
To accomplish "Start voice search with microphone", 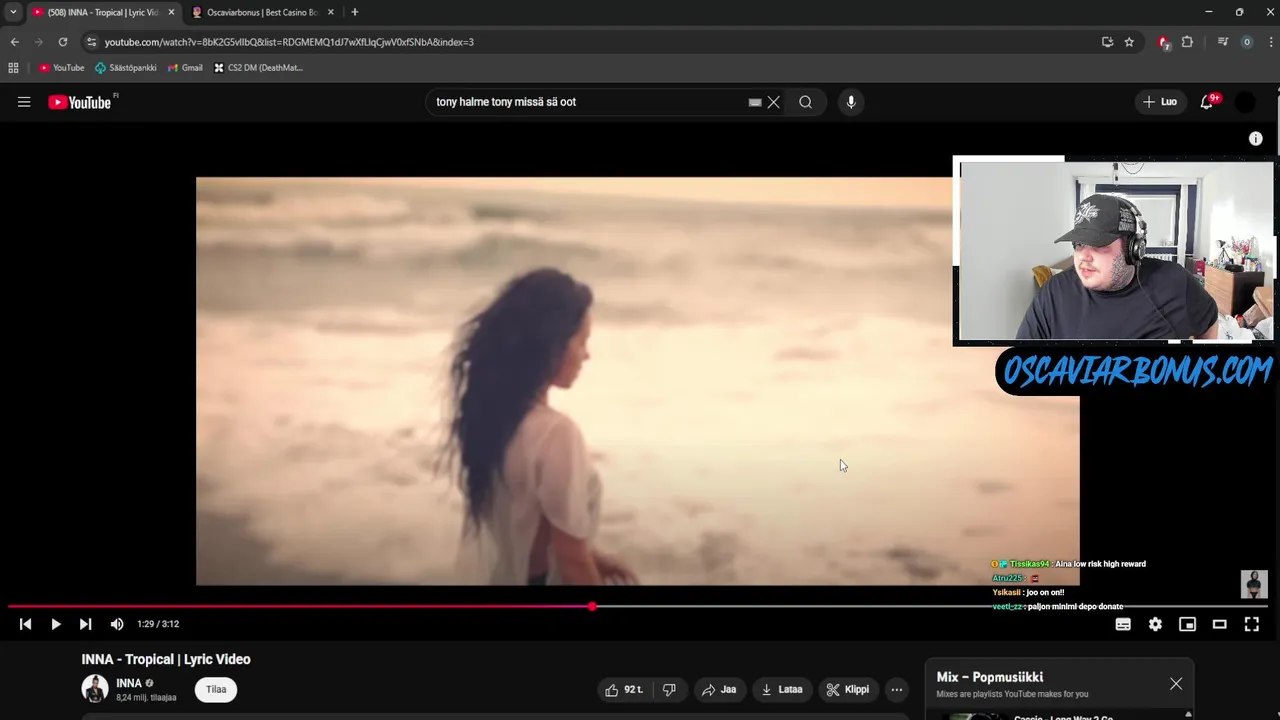I will [x=851, y=102].
